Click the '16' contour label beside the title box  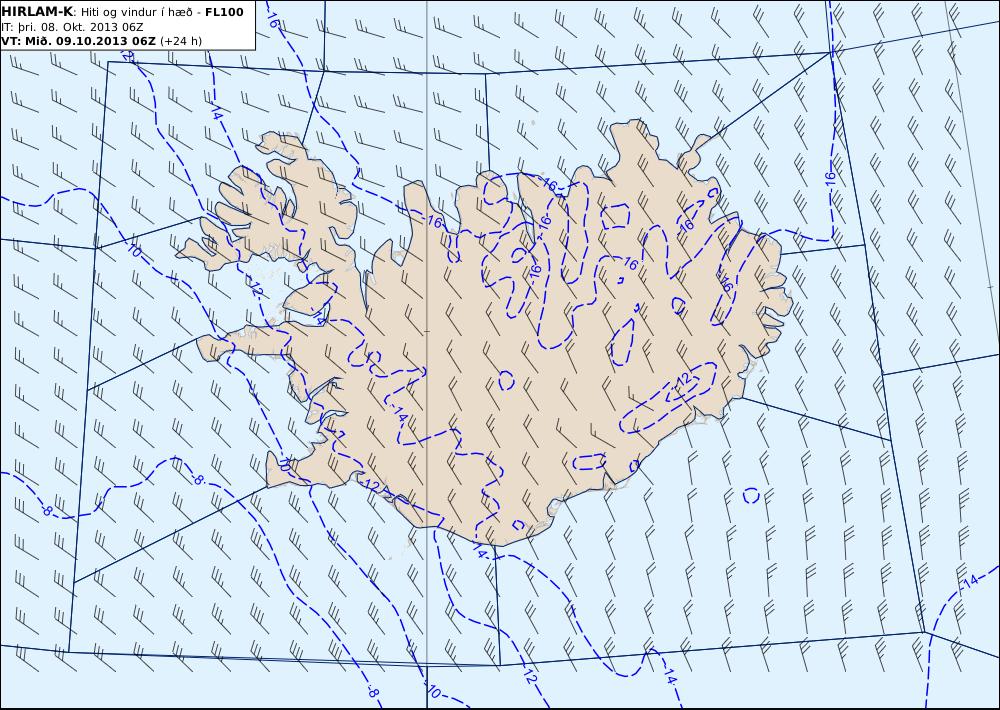click(272, 20)
